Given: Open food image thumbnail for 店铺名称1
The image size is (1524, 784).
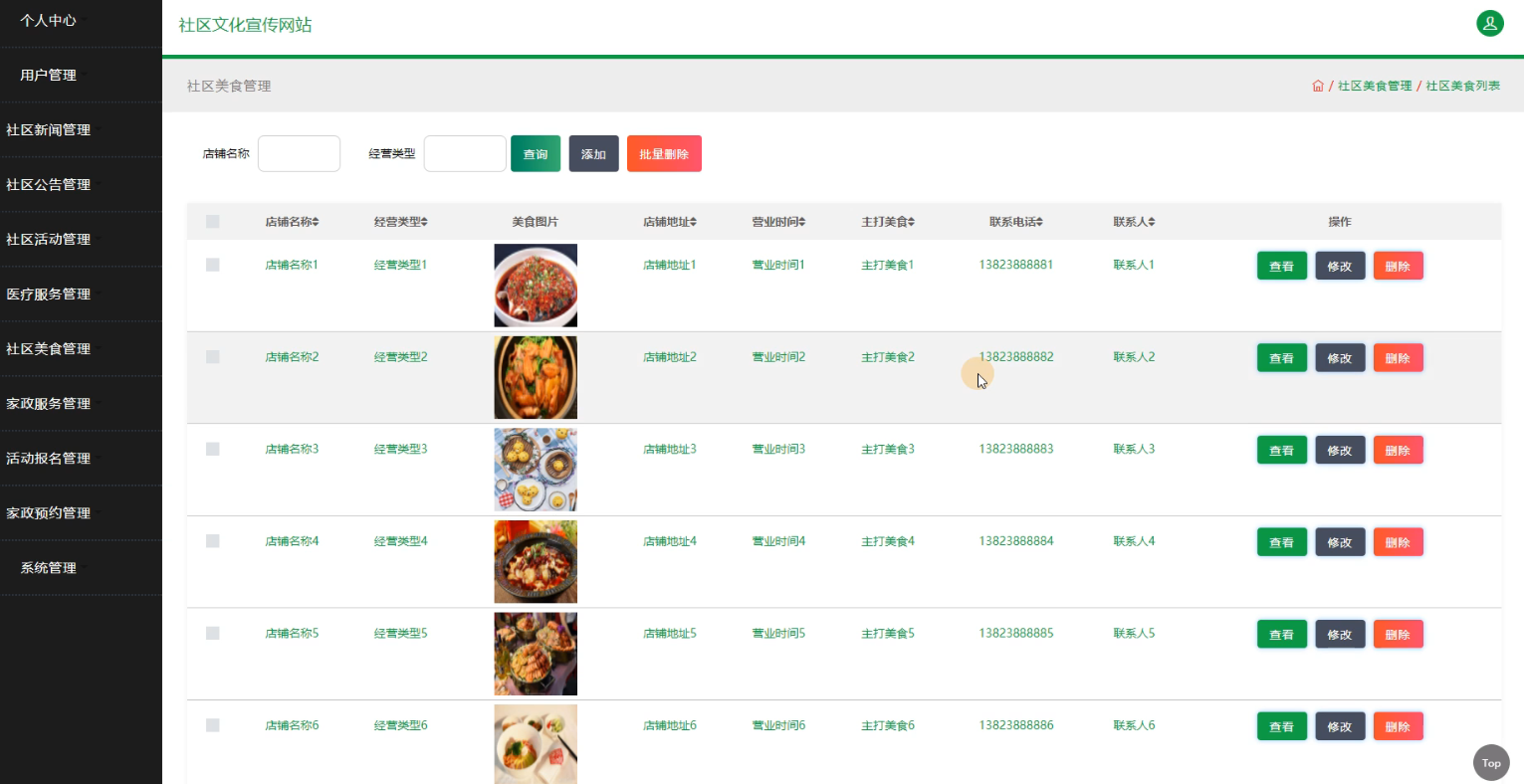Looking at the screenshot, I should click(536, 286).
